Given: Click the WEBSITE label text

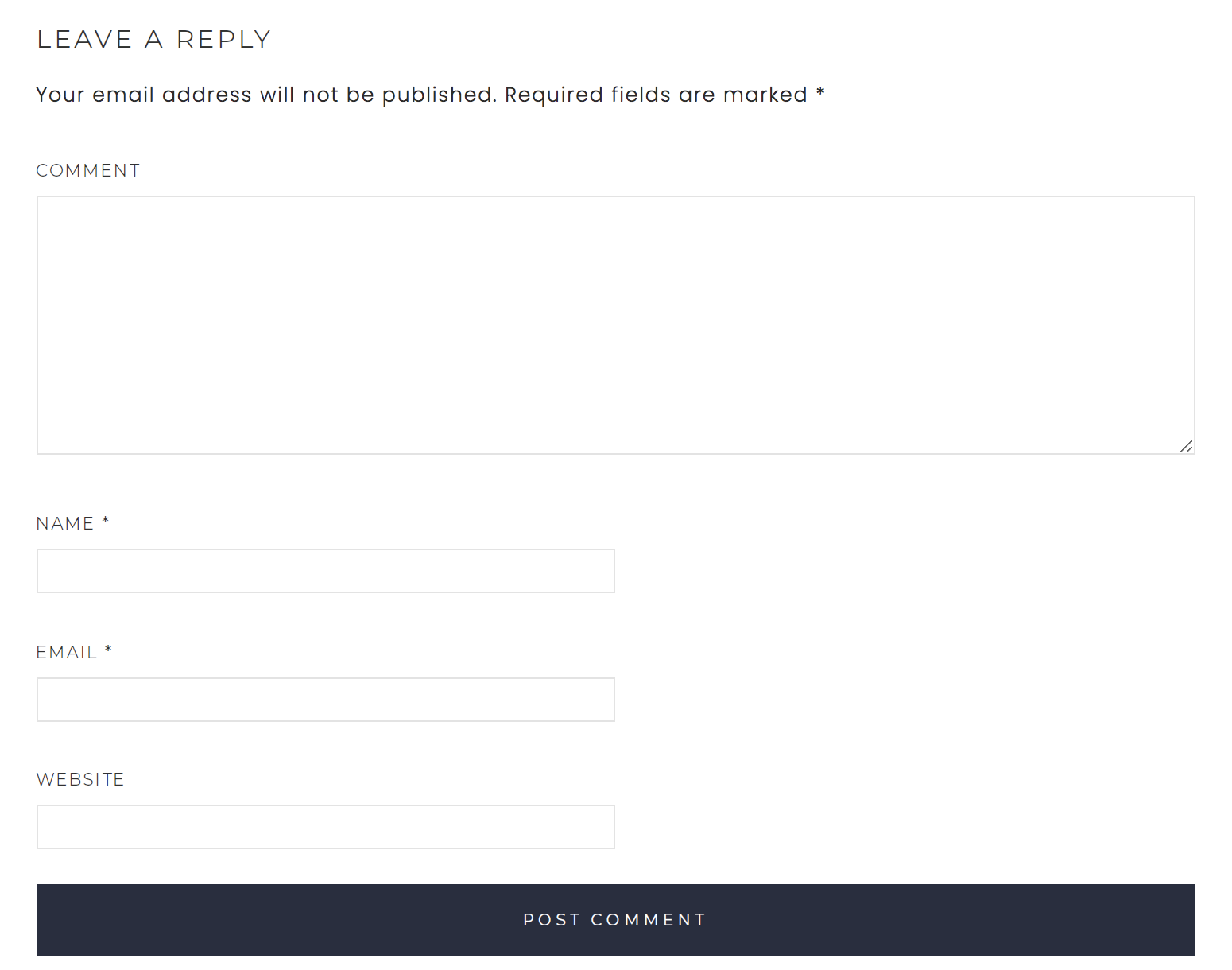Looking at the screenshot, I should coord(79,779).
